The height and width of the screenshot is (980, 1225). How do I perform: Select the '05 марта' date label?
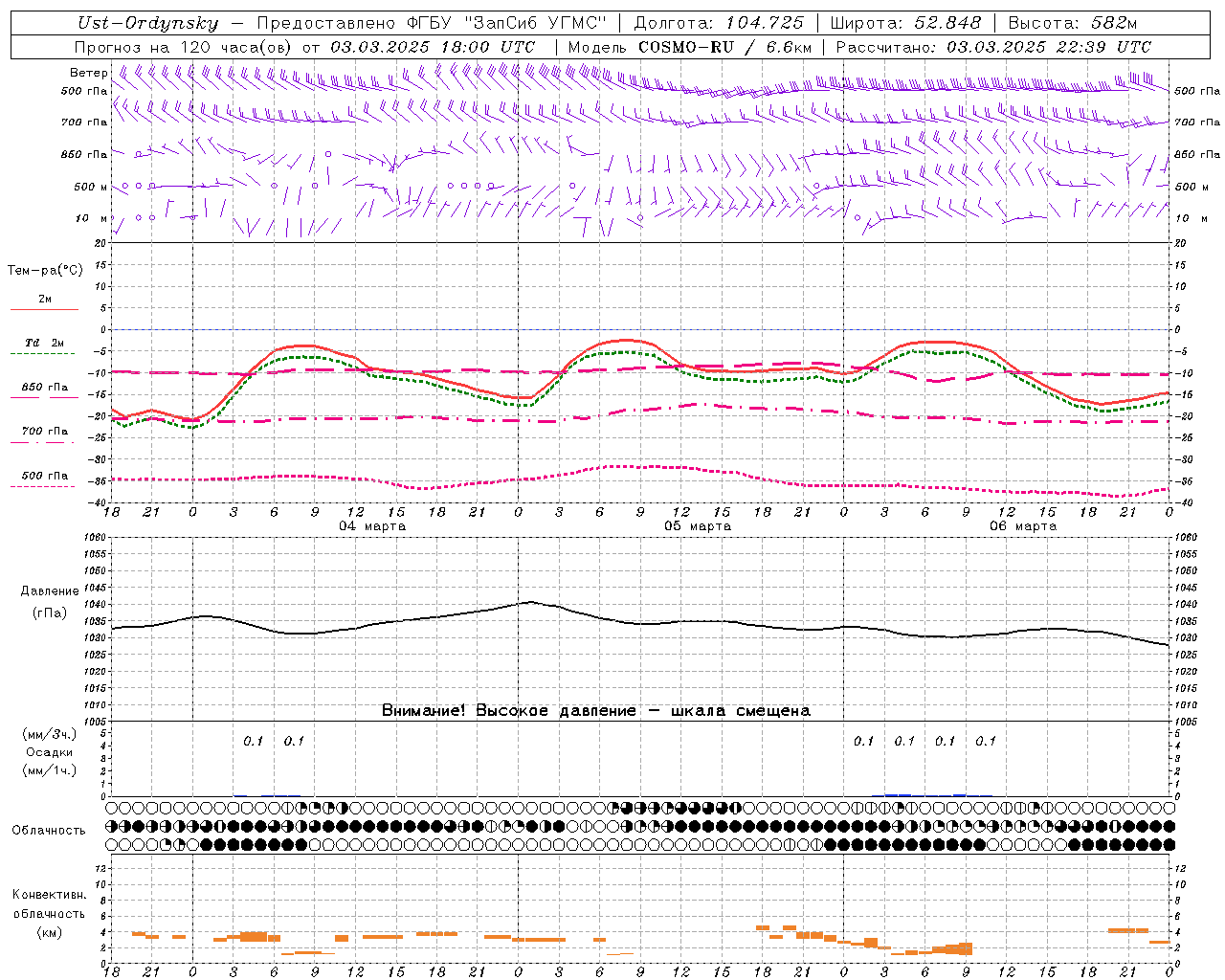[698, 526]
